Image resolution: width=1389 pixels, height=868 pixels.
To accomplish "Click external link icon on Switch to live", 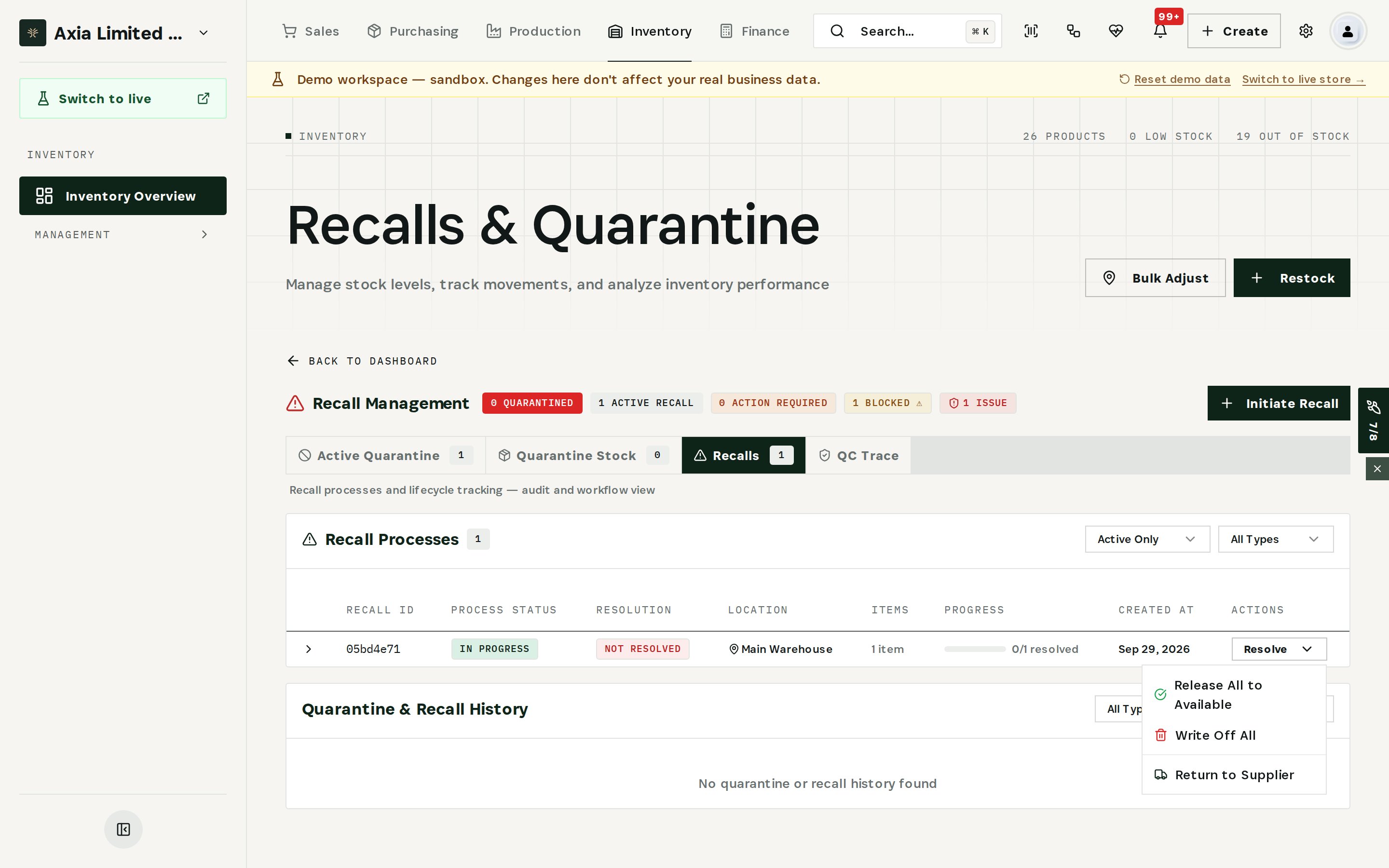I will (x=203, y=99).
